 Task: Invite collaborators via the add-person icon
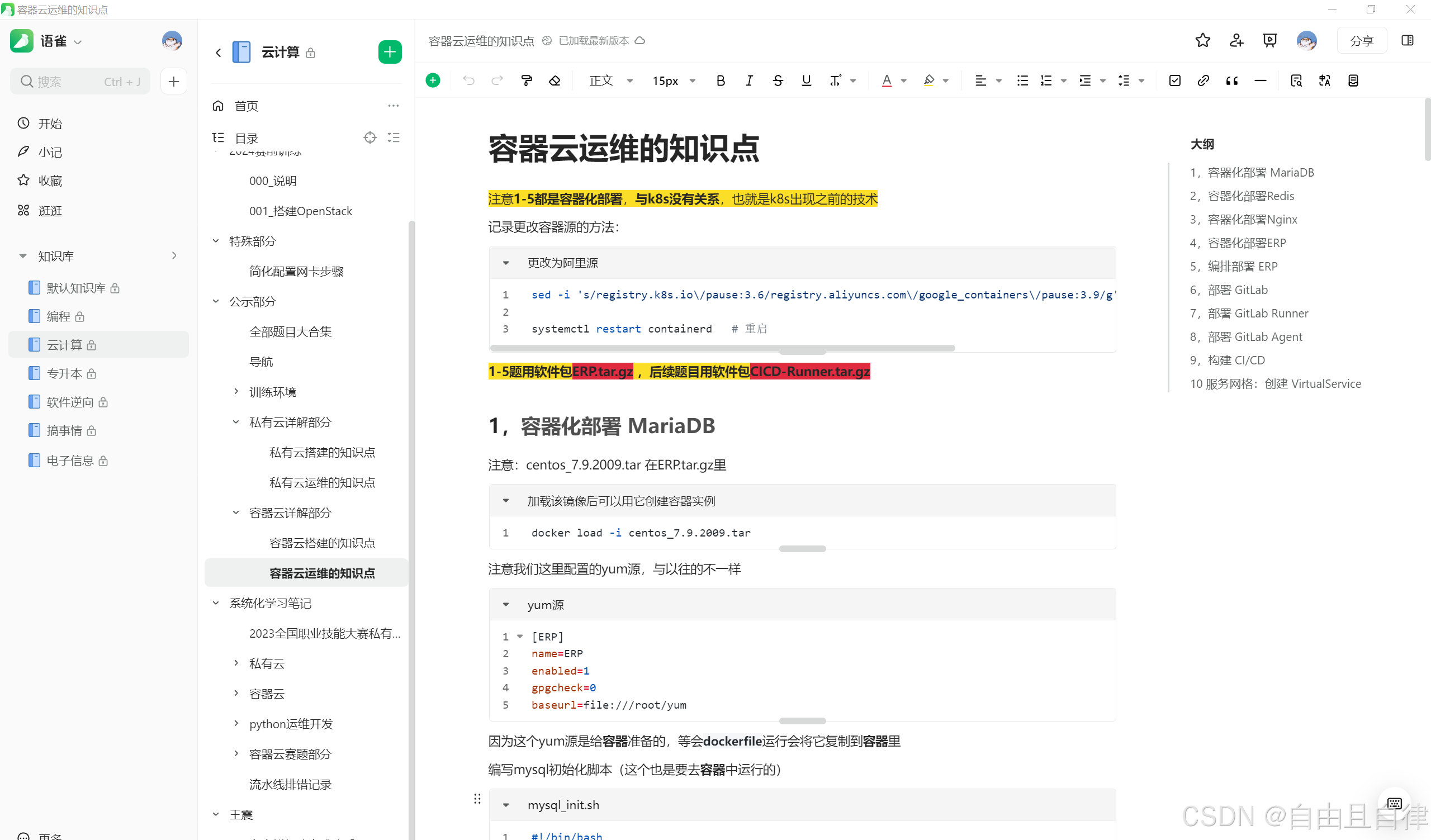pos(1236,40)
